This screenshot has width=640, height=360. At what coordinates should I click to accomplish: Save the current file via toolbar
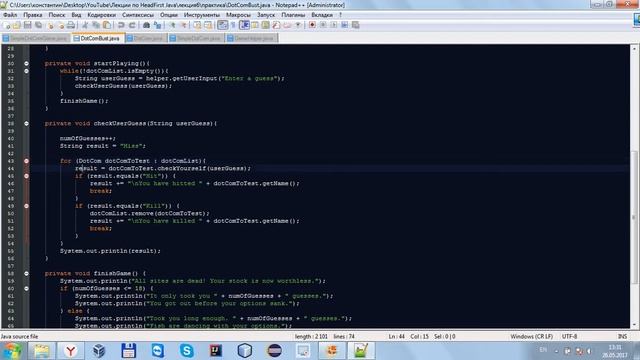click(x=27, y=25)
